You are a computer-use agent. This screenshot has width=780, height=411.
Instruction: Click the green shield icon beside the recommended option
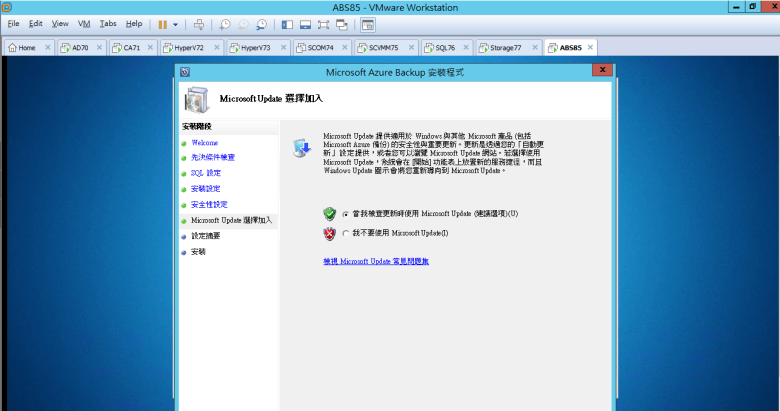pos(329,213)
